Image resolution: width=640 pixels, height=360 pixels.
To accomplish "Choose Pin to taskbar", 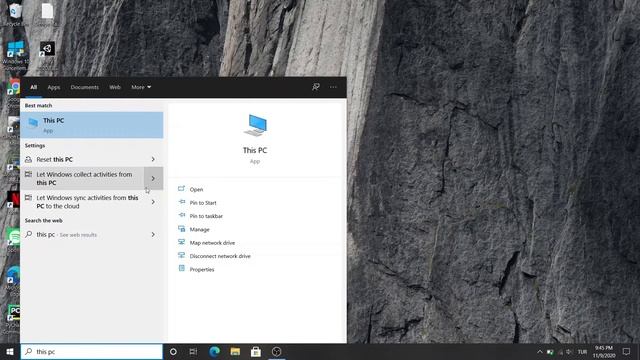I will (x=206, y=216).
